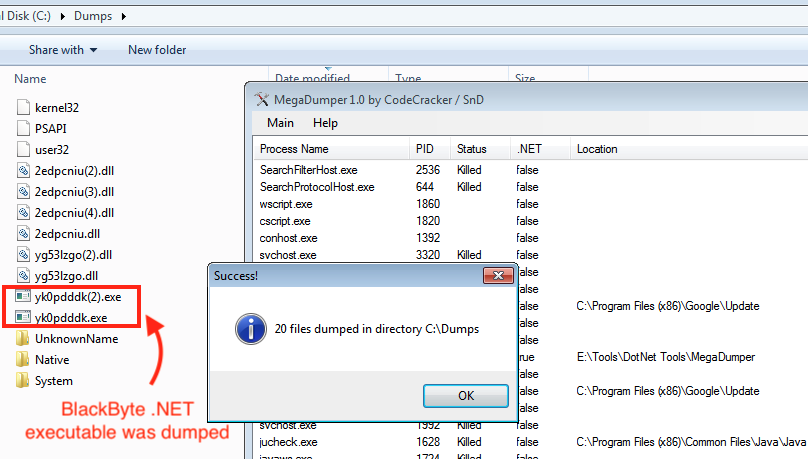
Task: Open the Share with dropdown
Action: pyautogui.click(x=63, y=50)
